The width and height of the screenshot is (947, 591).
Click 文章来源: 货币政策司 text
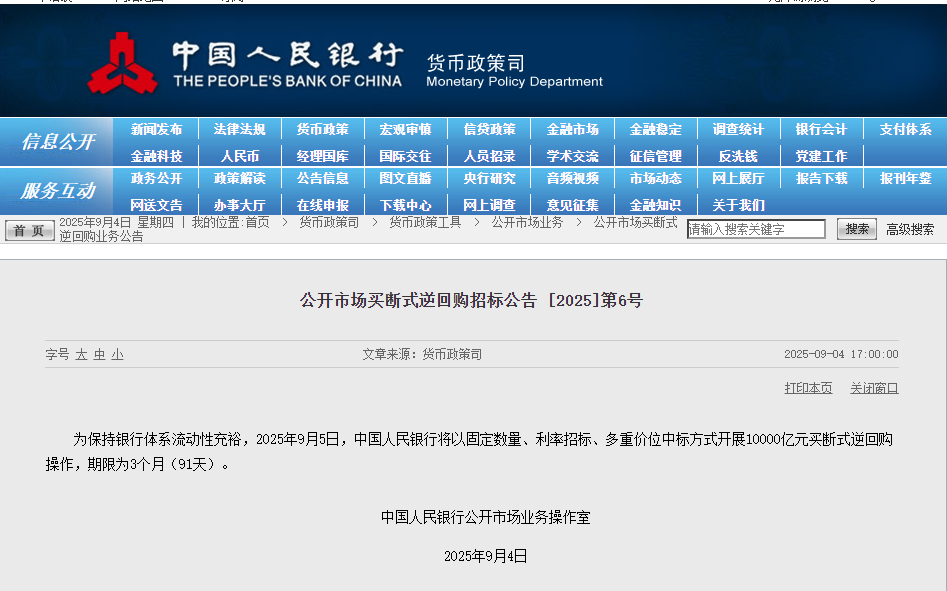click(422, 354)
